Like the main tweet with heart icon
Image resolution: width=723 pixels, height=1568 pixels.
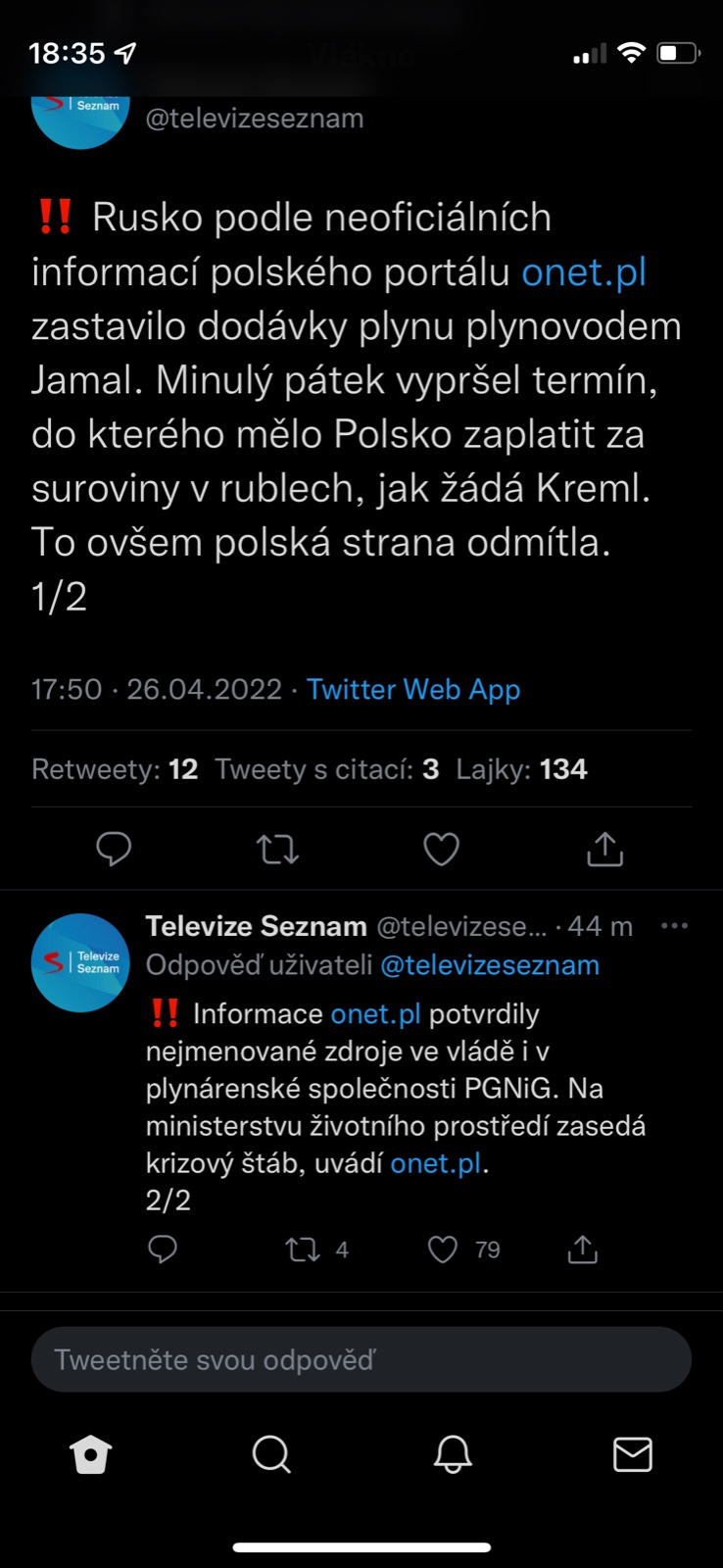[441, 849]
